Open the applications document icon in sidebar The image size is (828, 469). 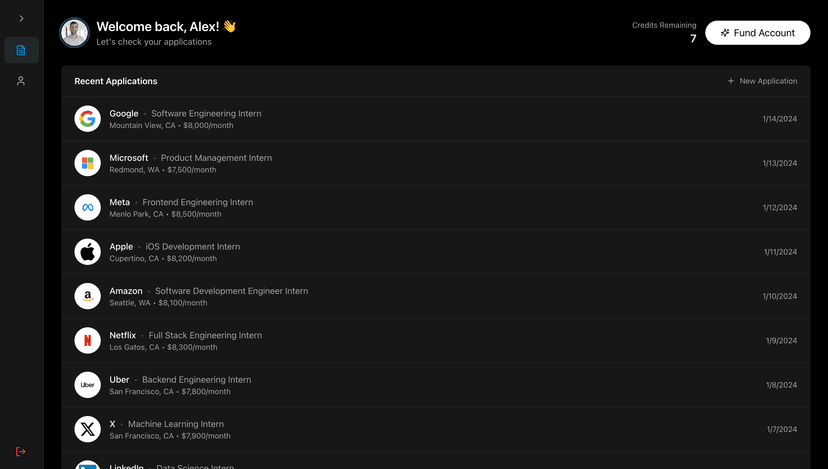21,50
